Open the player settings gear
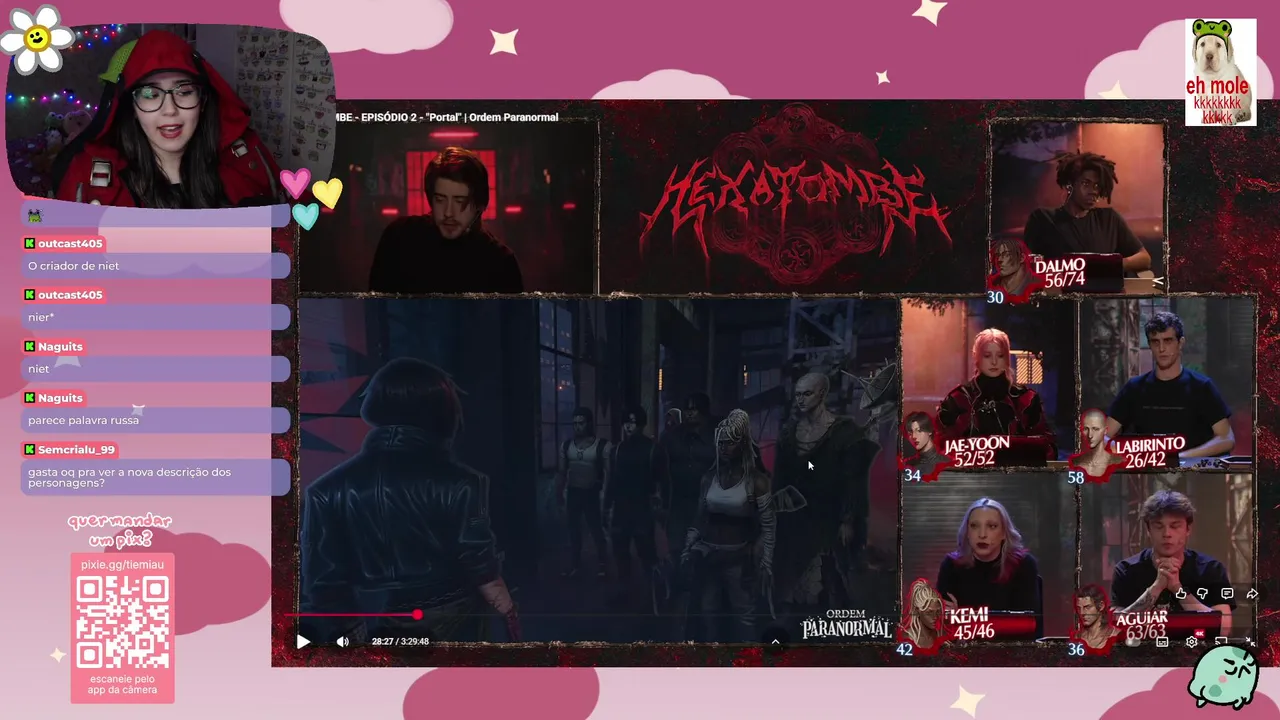This screenshot has height=720, width=1280. point(1192,642)
